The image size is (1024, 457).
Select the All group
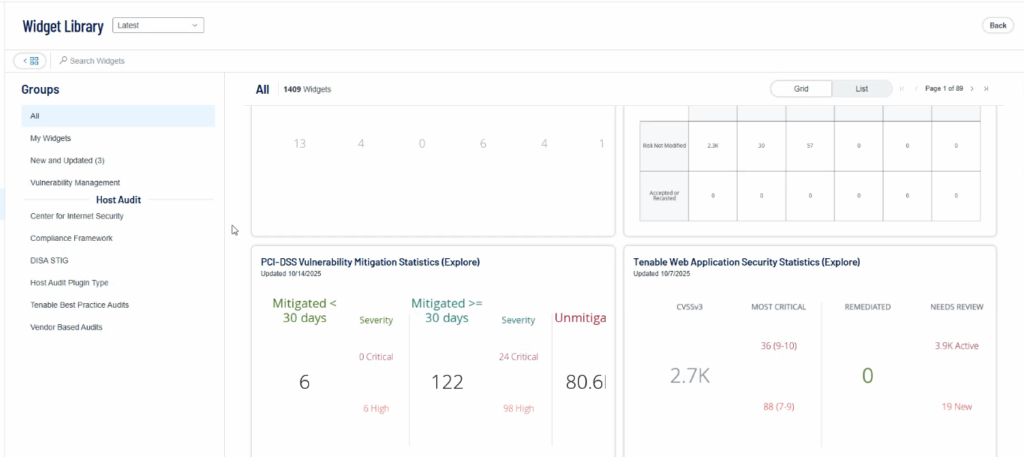[x=118, y=116]
